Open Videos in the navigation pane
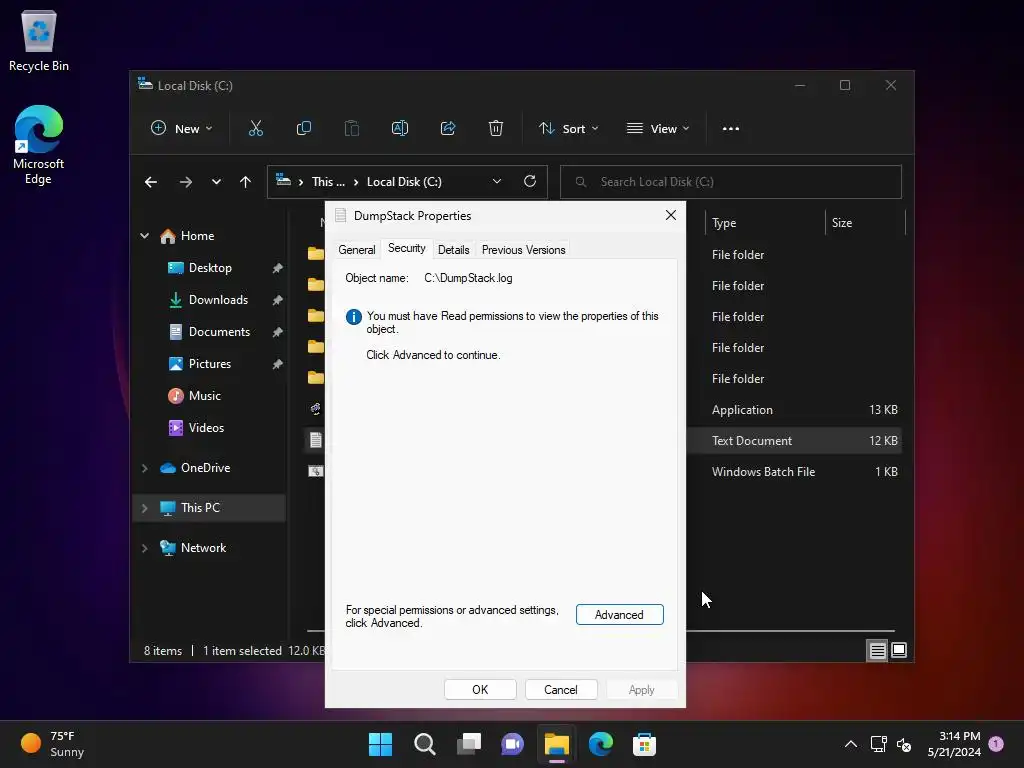The height and width of the screenshot is (768, 1024). (206, 428)
